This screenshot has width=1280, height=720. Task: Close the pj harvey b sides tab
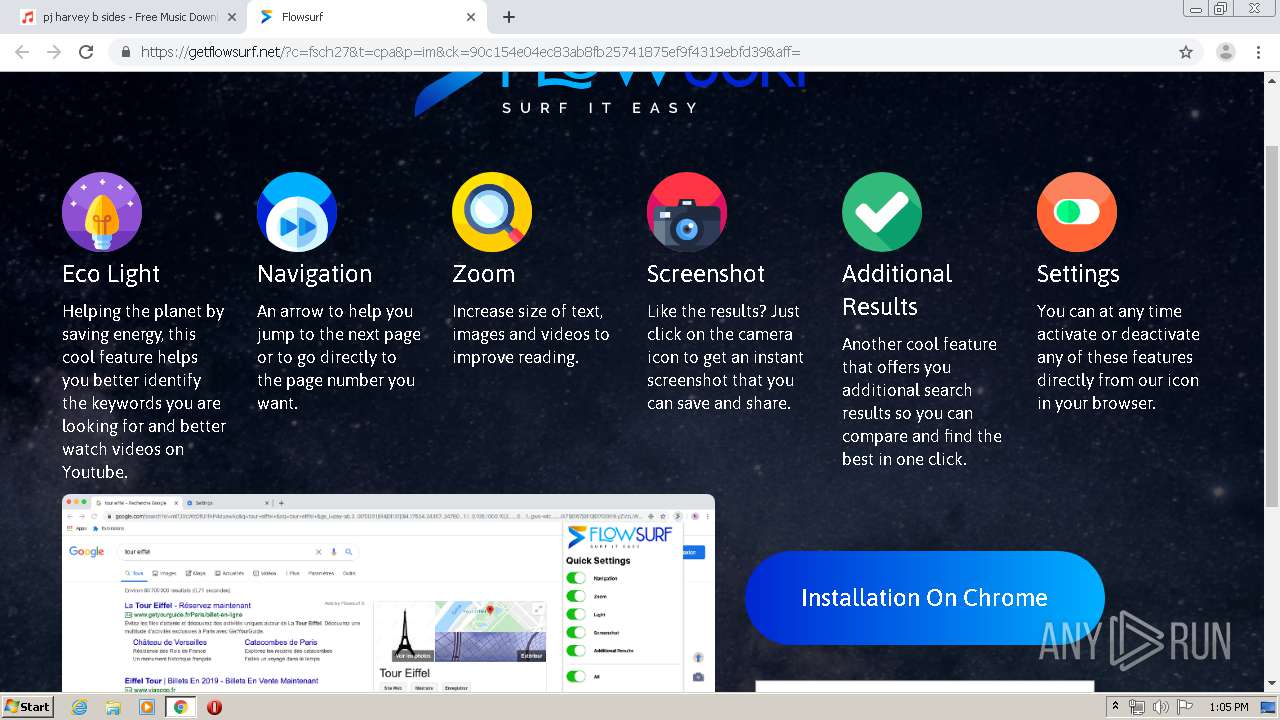231,17
